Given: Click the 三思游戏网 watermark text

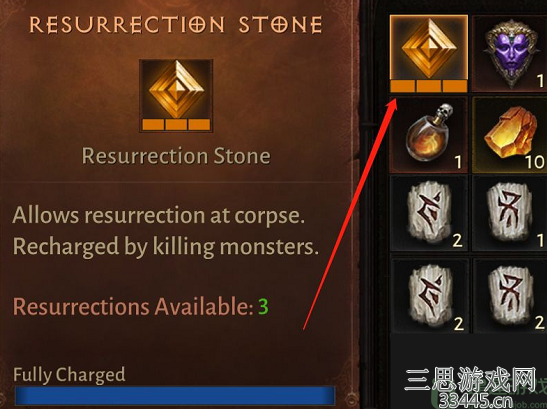Looking at the screenshot, I should [470, 379].
